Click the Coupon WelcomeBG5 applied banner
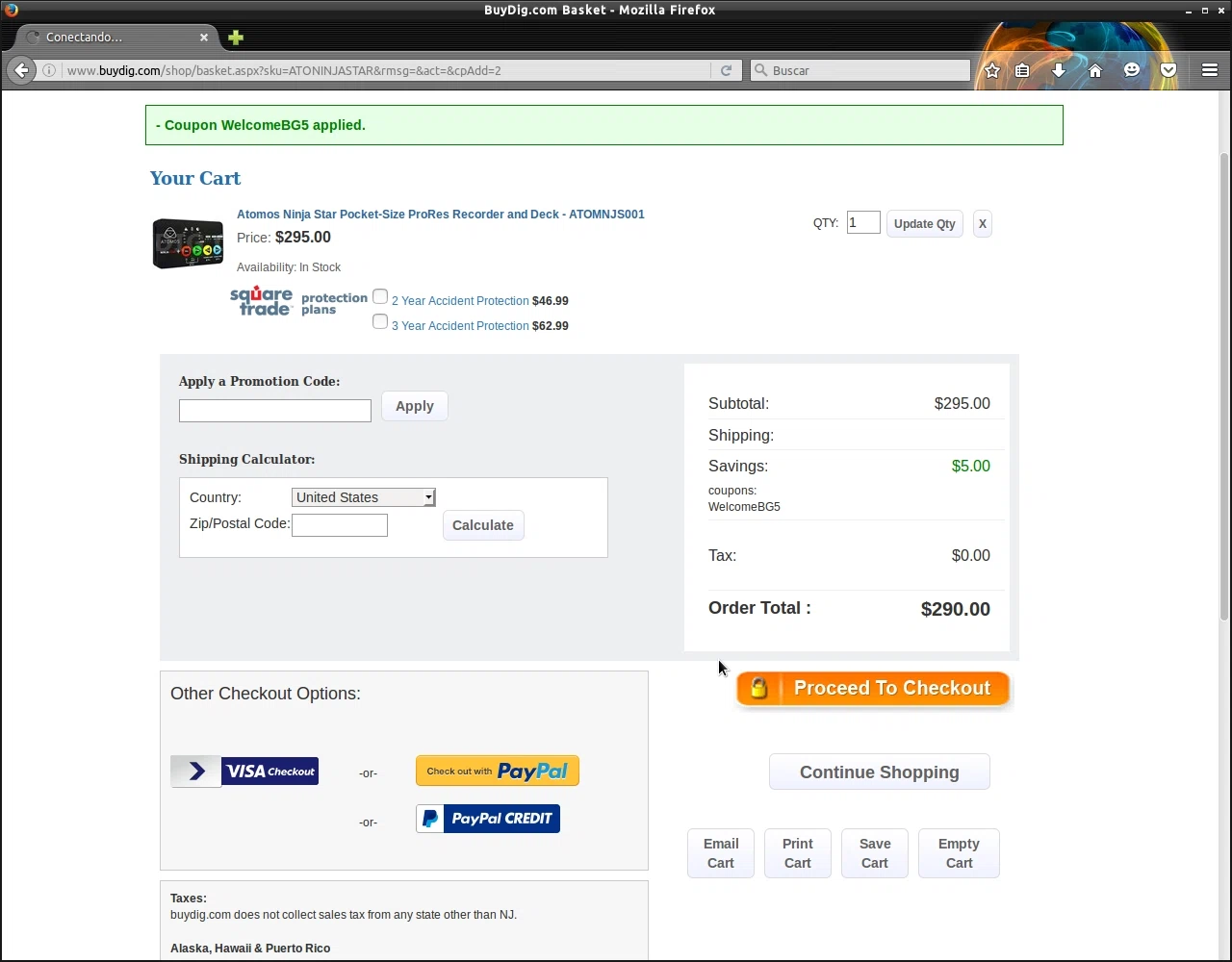 (x=603, y=125)
